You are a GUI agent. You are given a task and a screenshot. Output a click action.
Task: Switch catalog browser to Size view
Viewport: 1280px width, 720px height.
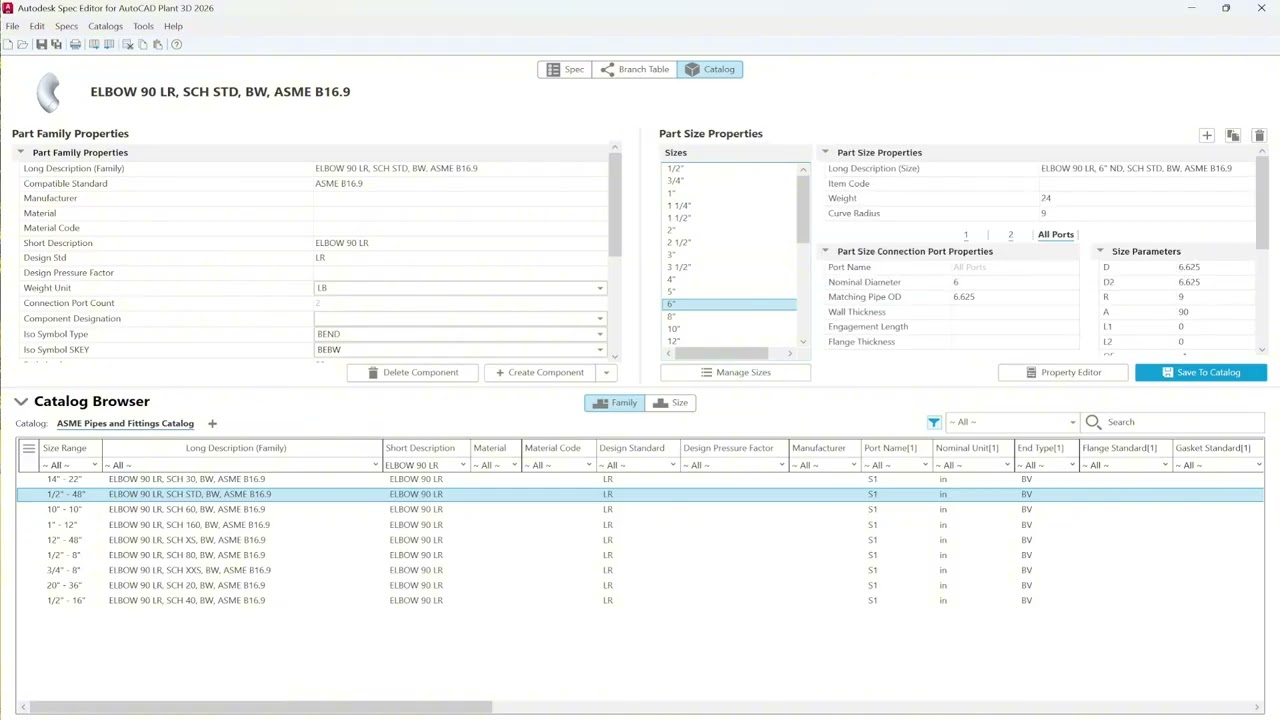pyautogui.click(x=670, y=402)
